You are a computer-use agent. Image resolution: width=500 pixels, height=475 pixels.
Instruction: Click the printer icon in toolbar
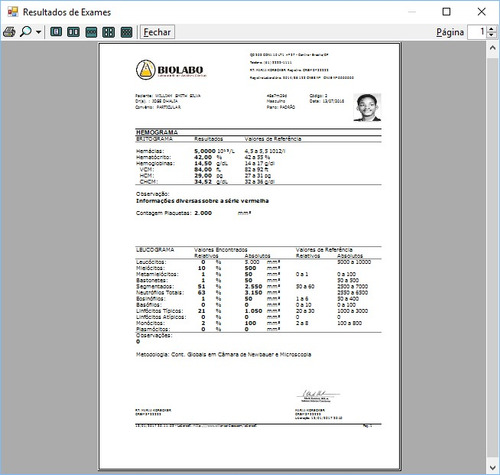pos(9,32)
